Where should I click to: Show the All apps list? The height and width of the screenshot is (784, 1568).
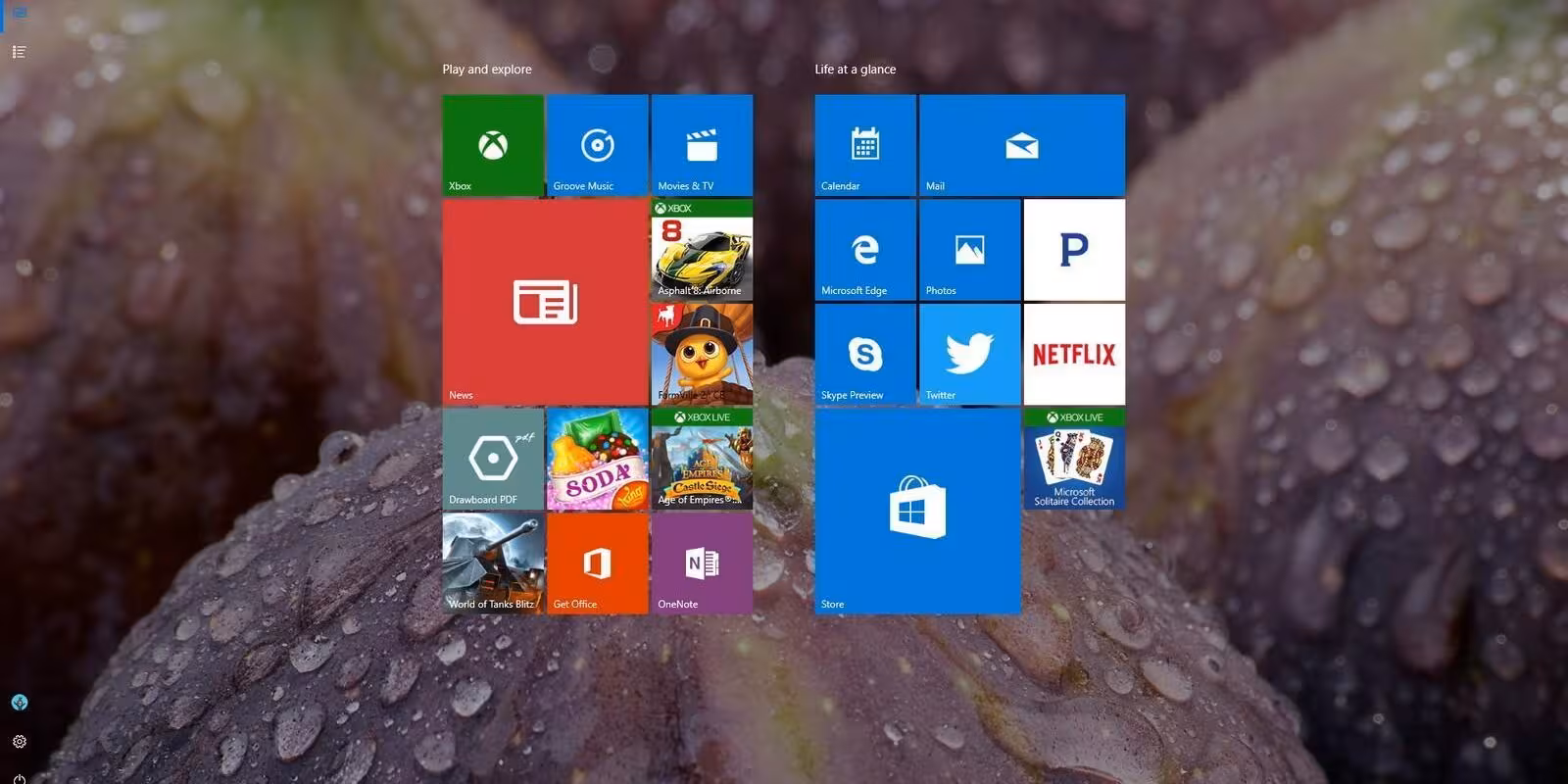[x=19, y=52]
